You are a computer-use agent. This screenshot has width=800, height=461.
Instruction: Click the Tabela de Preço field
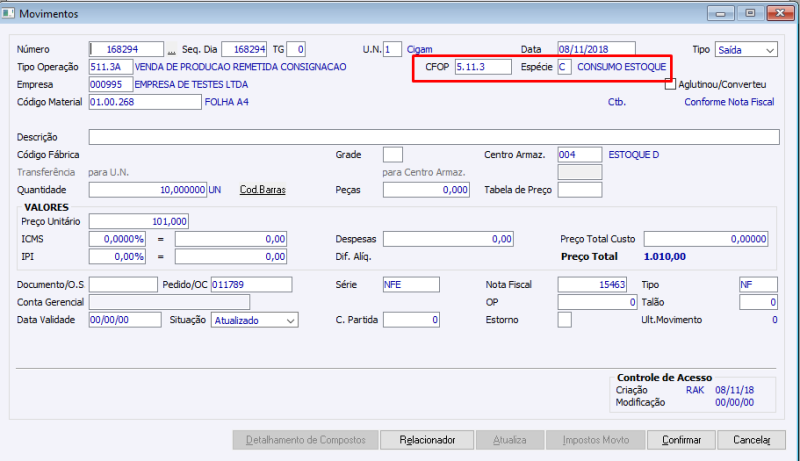(580, 190)
